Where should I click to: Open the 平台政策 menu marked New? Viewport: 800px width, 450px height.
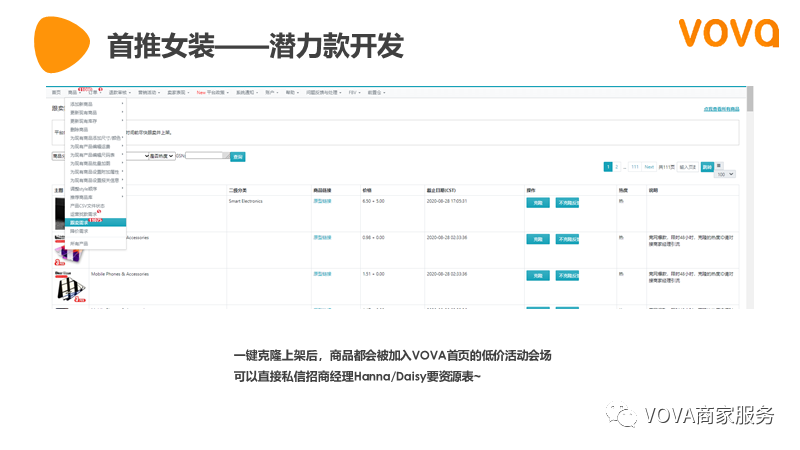tap(212, 92)
